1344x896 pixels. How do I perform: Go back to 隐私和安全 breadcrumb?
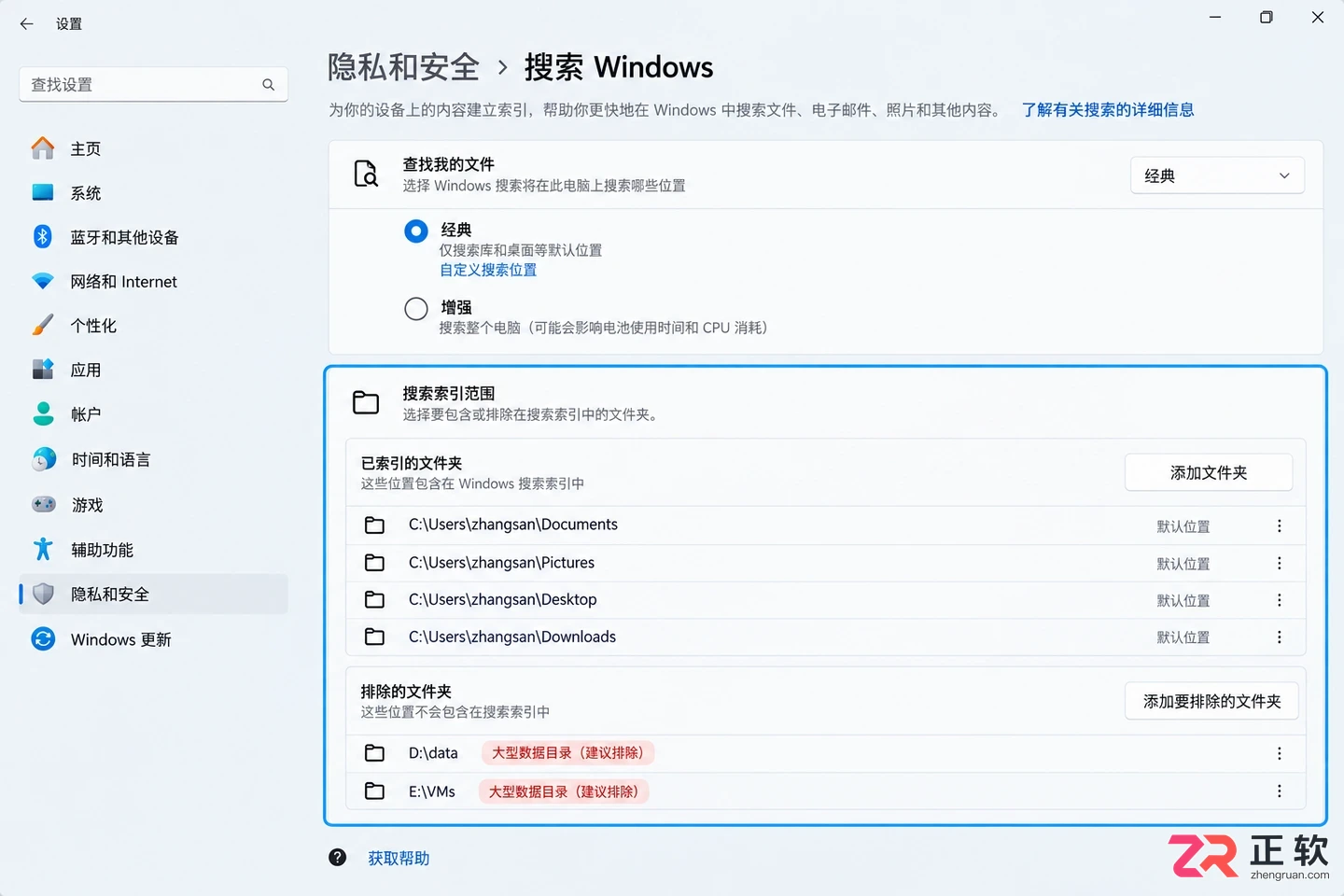click(403, 67)
